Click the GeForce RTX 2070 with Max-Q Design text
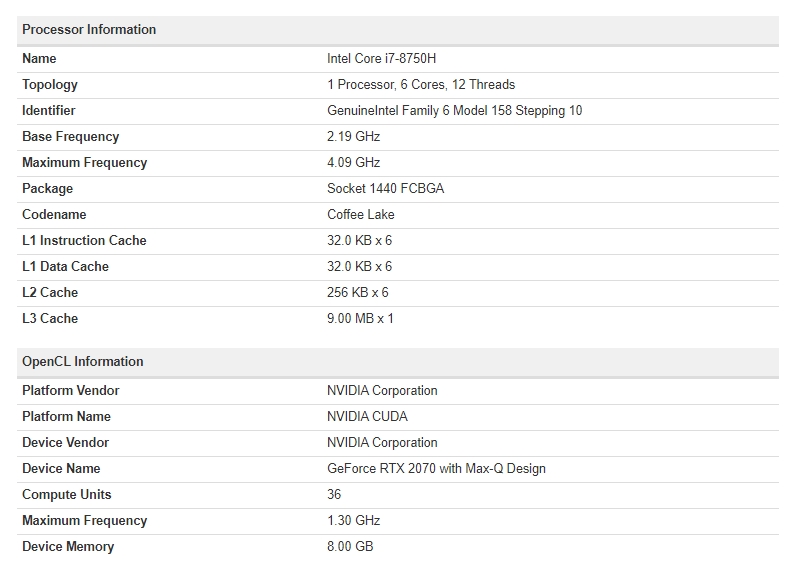The image size is (806, 571). (436, 469)
